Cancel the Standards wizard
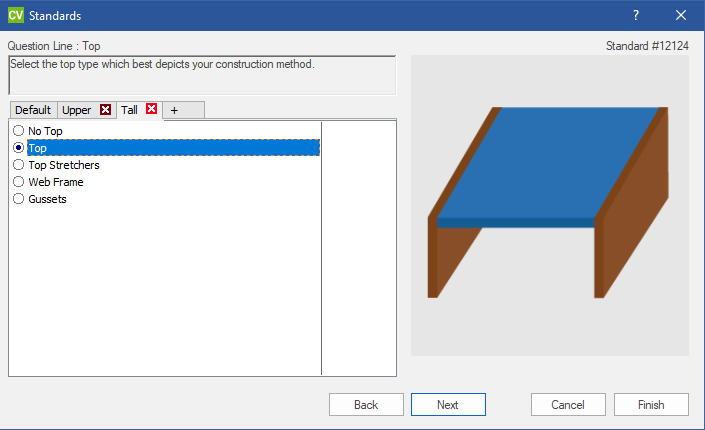The image size is (705, 430). (568, 405)
